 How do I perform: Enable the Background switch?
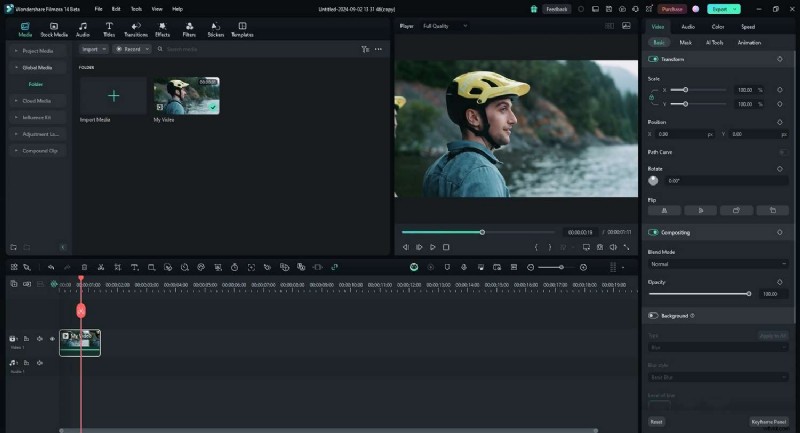click(x=653, y=316)
